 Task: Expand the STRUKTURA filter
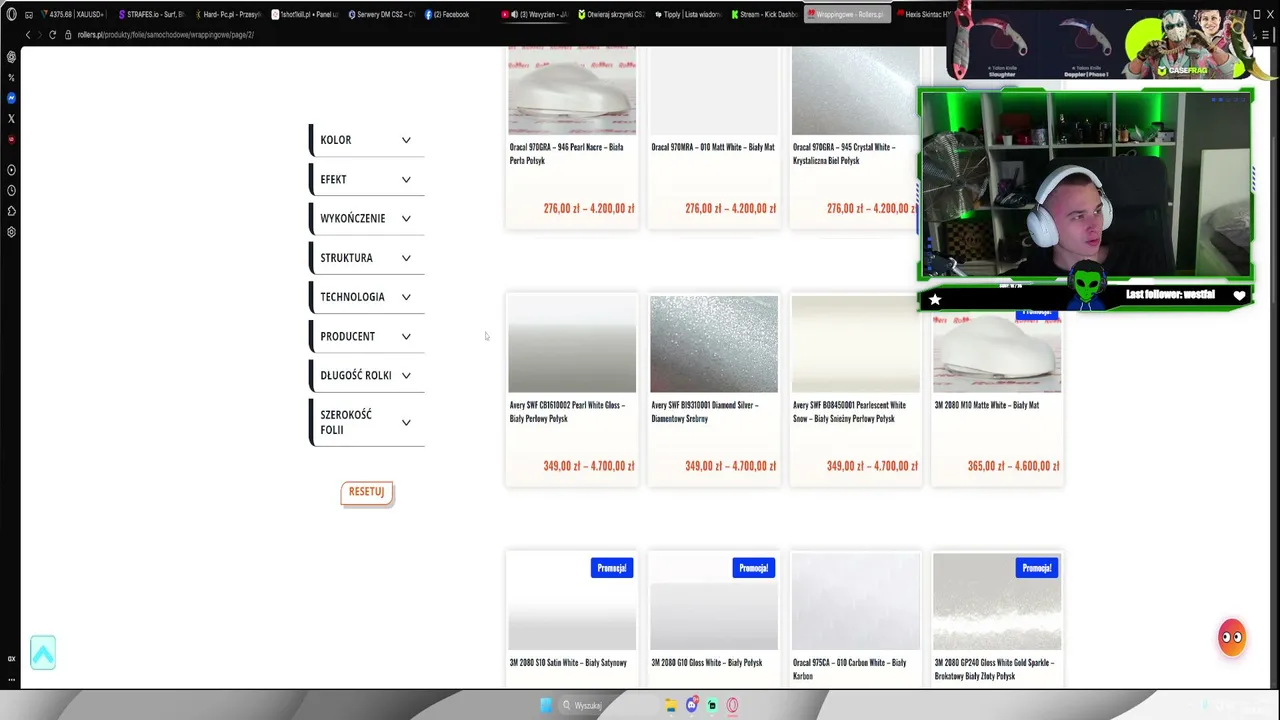coord(367,258)
